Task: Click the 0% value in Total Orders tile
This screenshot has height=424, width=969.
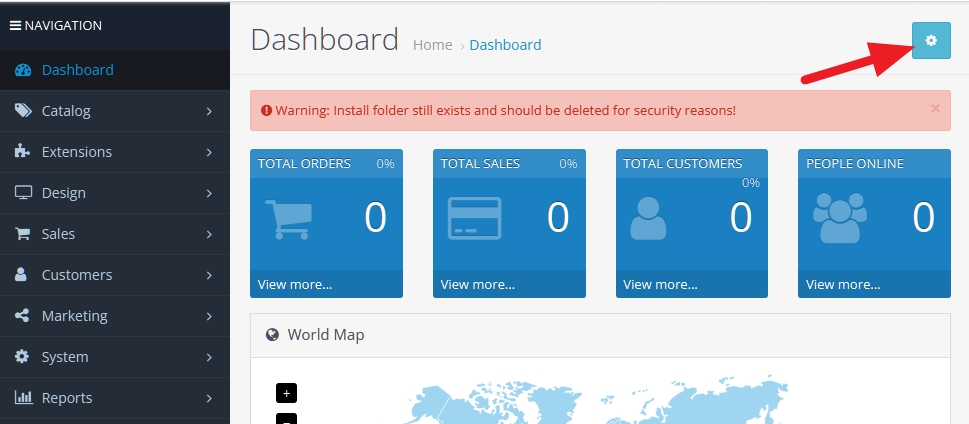Action: coord(386,164)
